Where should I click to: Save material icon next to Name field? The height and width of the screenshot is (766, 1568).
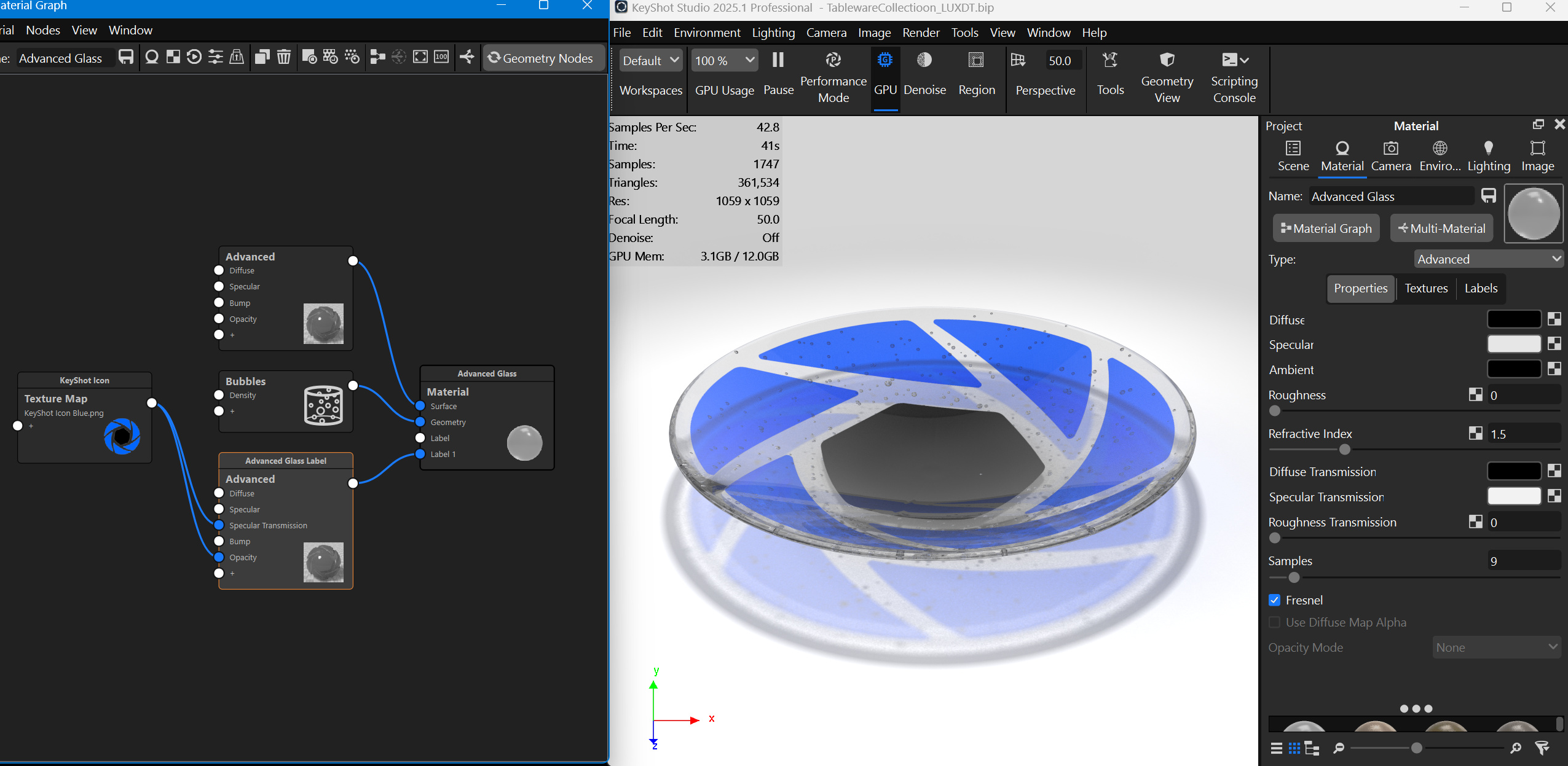coord(1488,196)
